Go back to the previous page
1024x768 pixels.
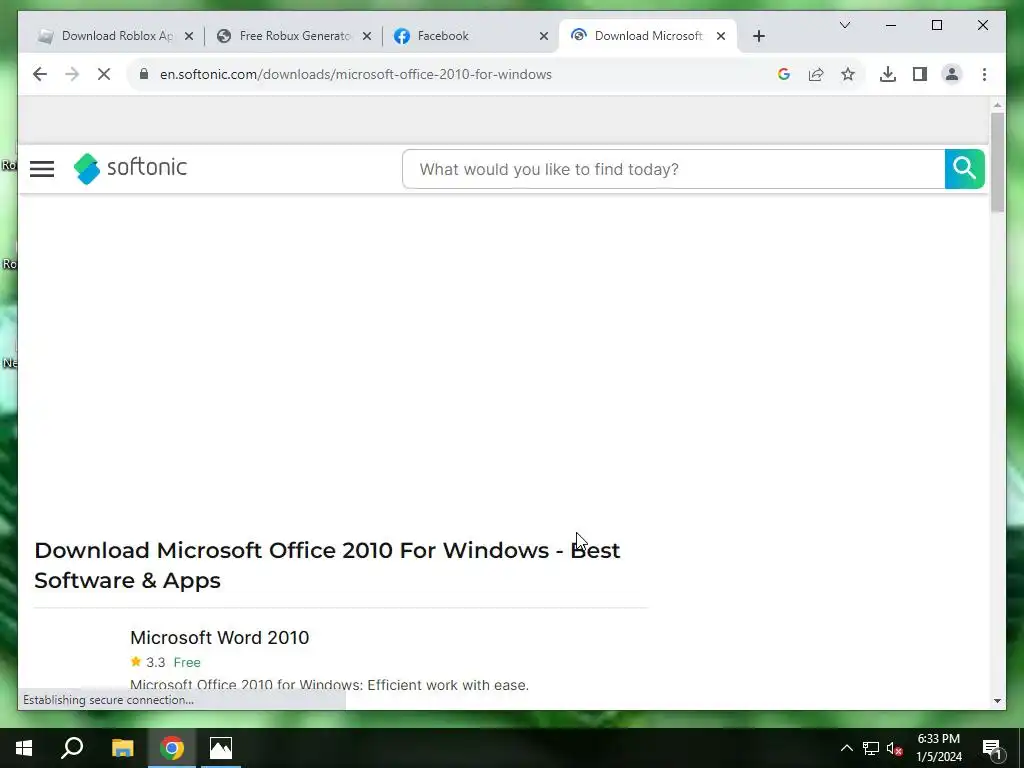pos(40,74)
